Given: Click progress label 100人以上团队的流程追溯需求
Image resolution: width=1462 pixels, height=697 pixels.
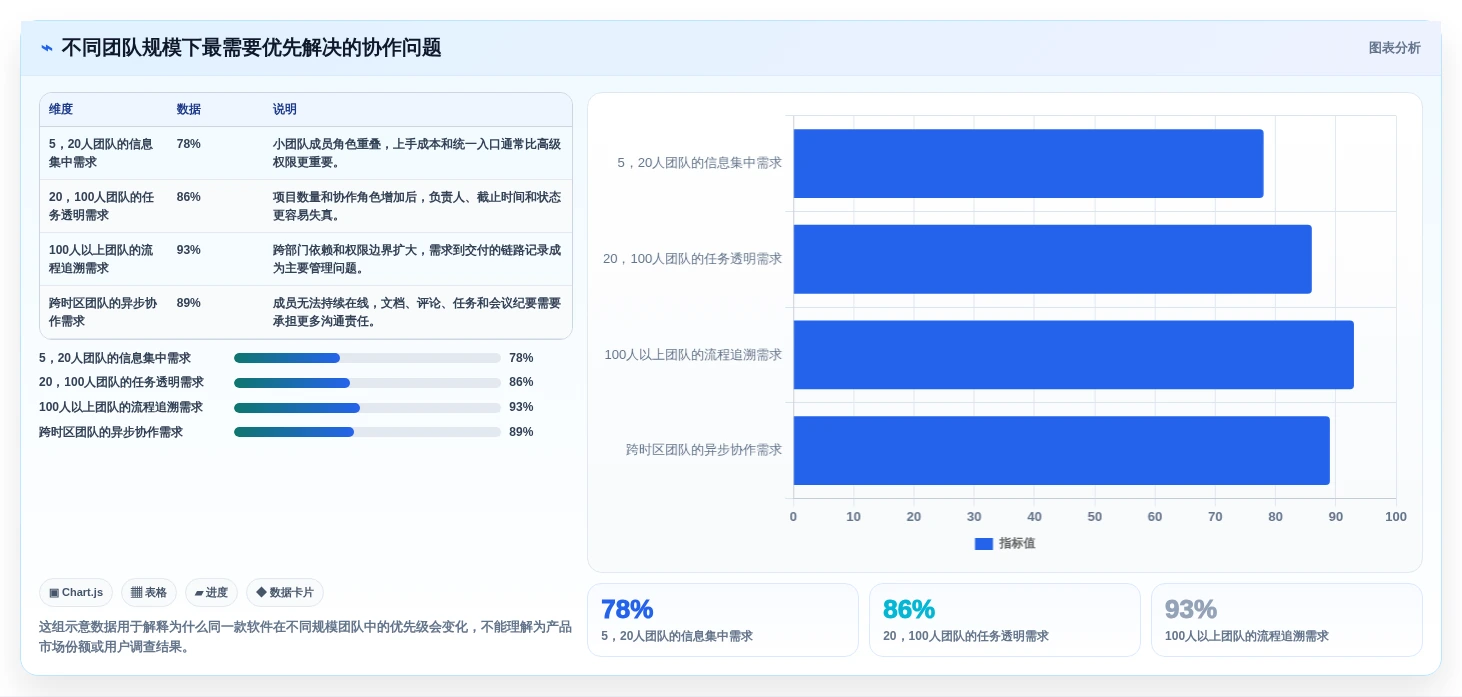Looking at the screenshot, I should [121, 408].
